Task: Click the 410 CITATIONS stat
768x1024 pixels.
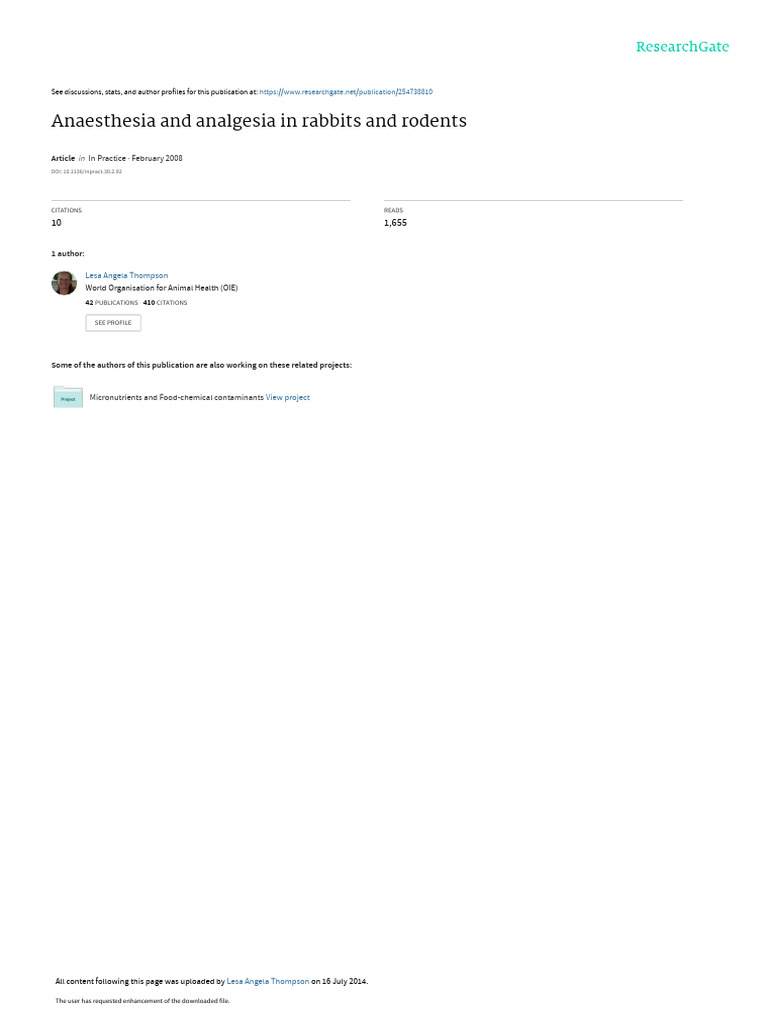Action: click(165, 302)
